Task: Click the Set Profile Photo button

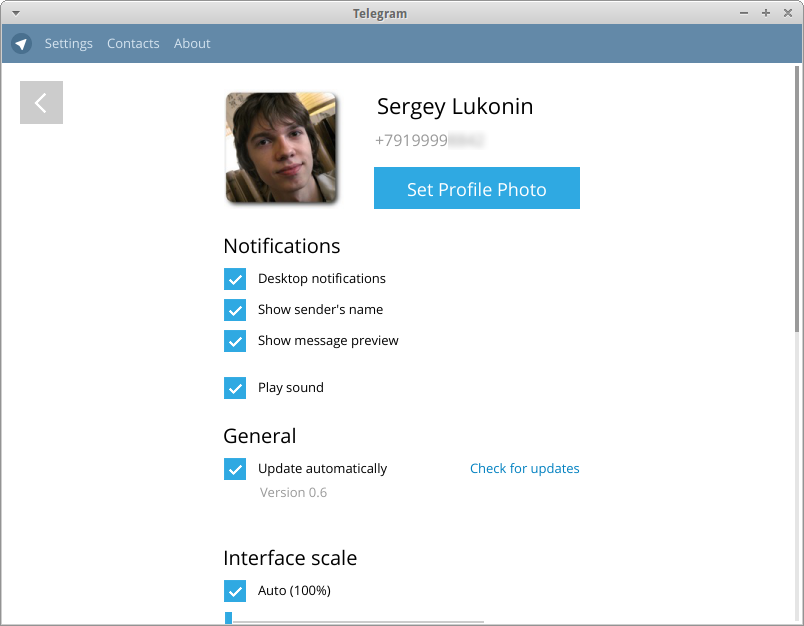Action: 477,188
